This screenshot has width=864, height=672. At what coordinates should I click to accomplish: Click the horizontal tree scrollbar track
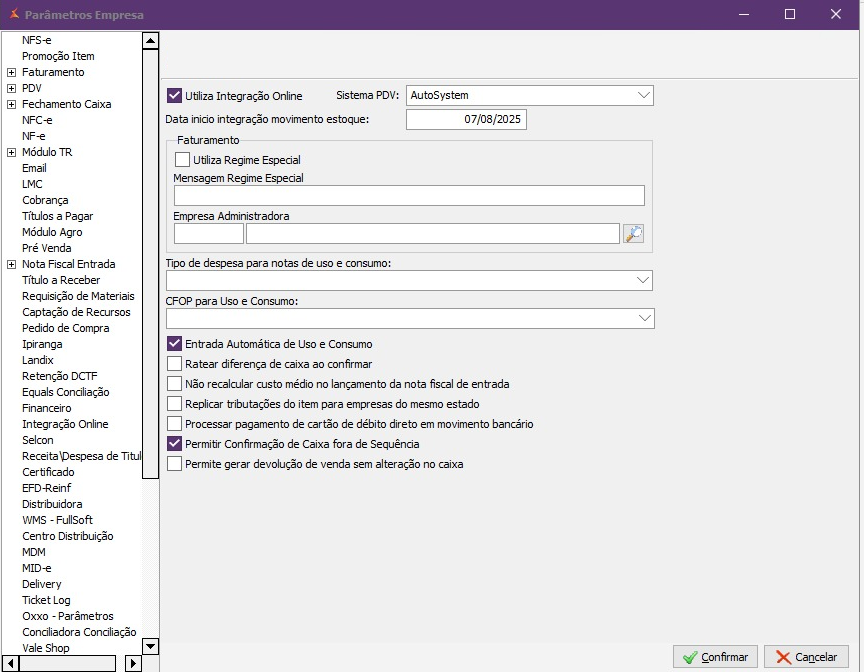[67, 663]
